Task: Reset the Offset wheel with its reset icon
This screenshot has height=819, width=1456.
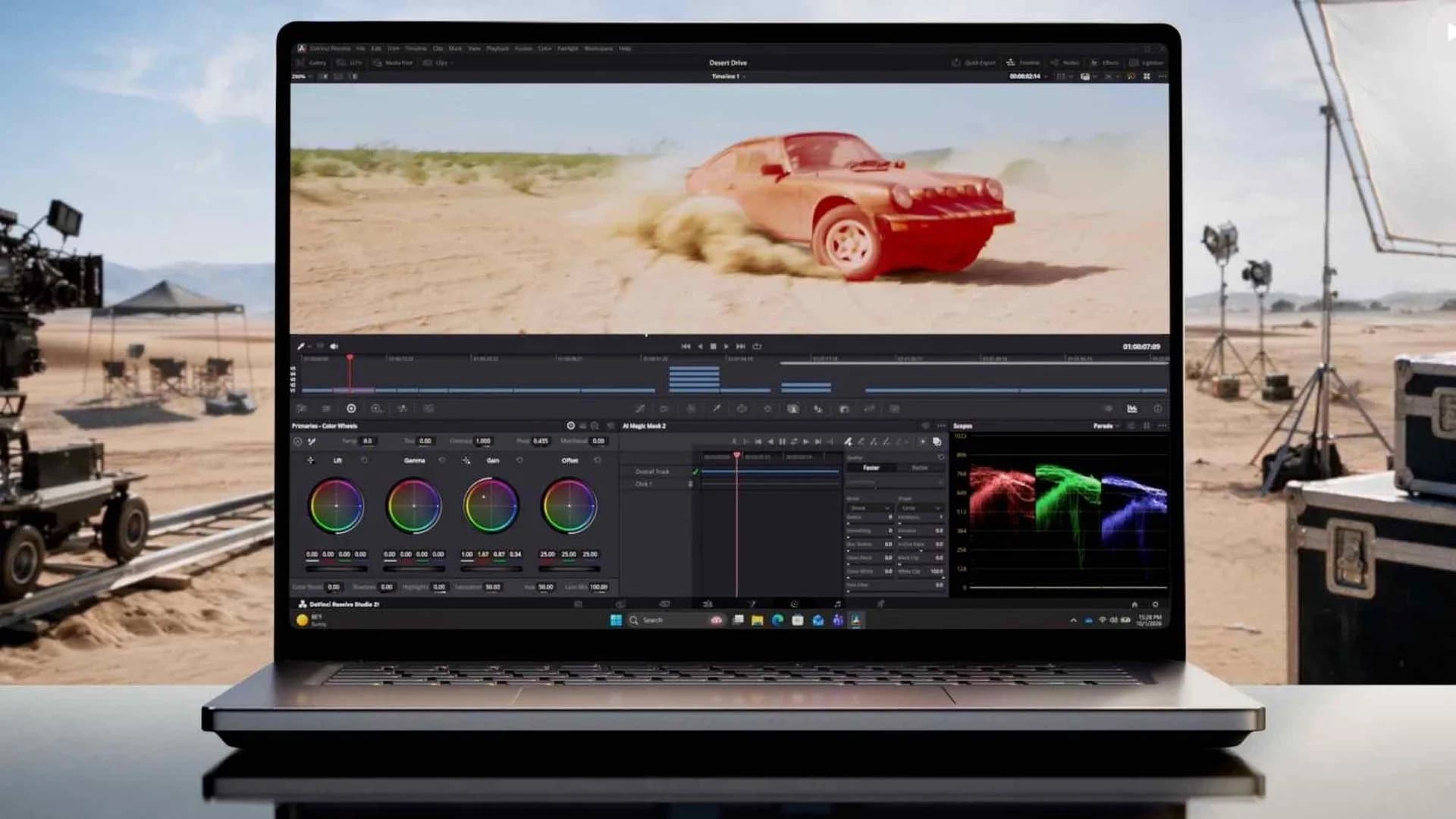Action: point(598,460)
